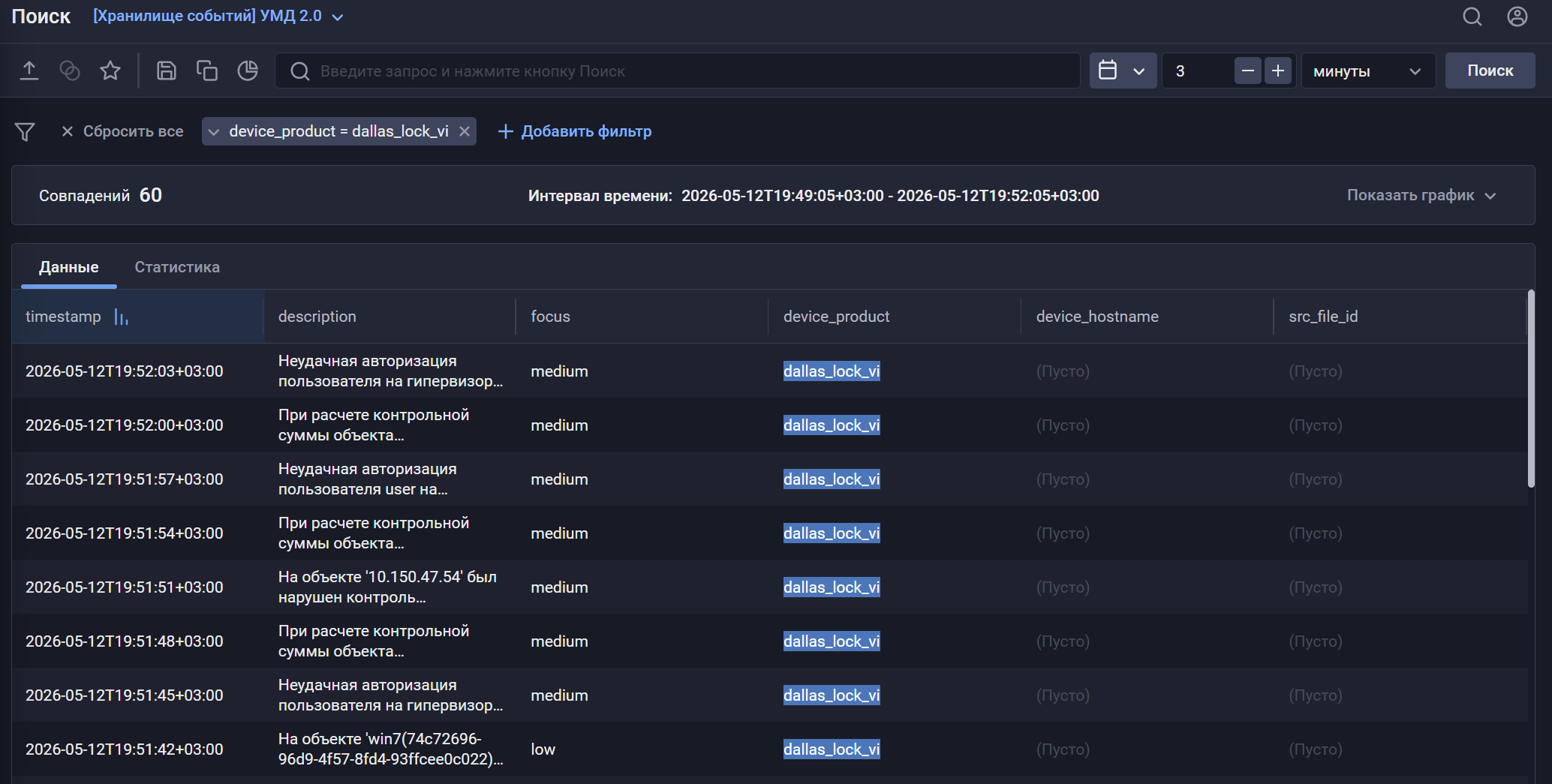Select timestamp 2026-05-12T19:52:03+03:00 cell
Viewport: 1552px width, 784px height.
click(125, 371)
